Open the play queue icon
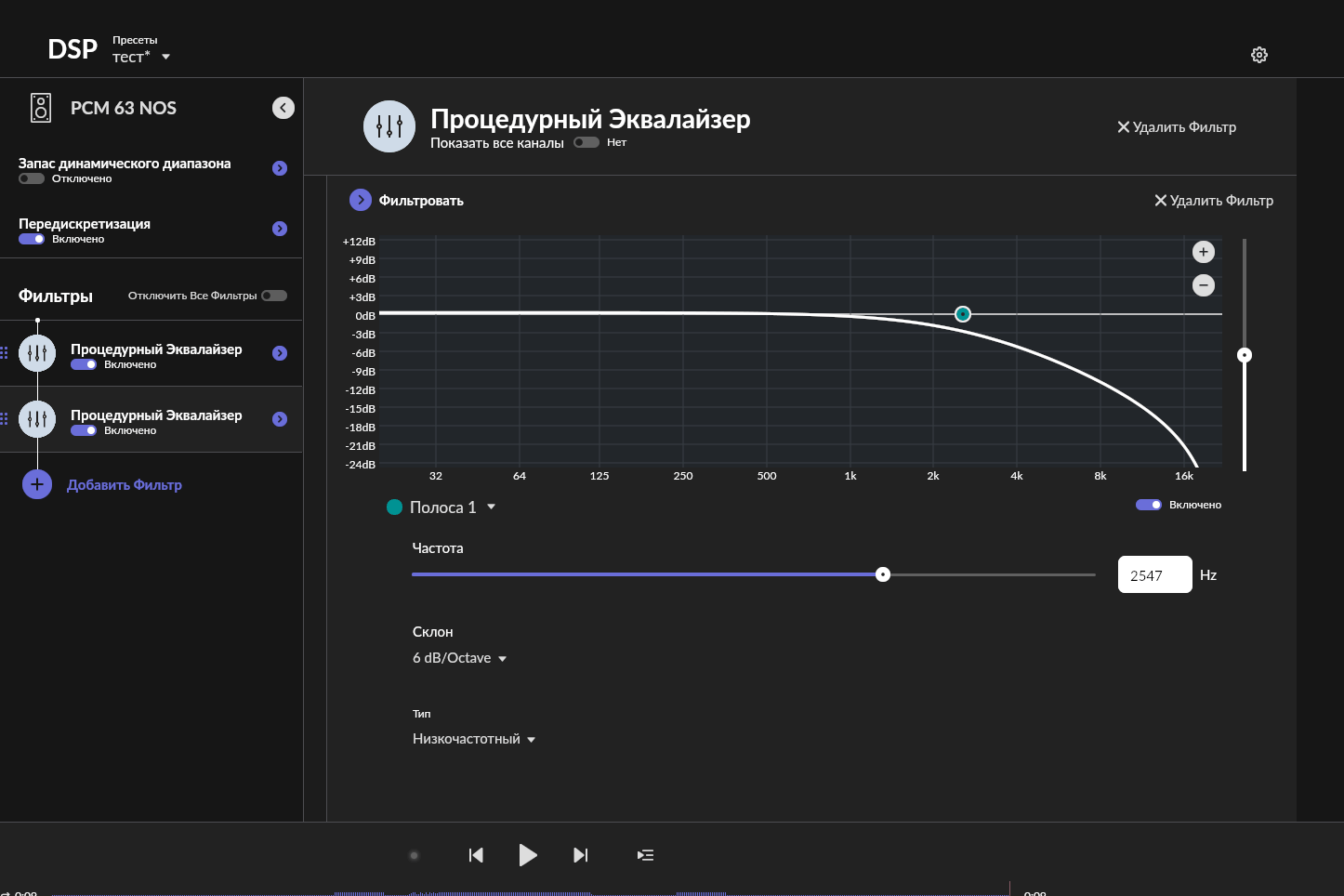 [x=645, y=855]
